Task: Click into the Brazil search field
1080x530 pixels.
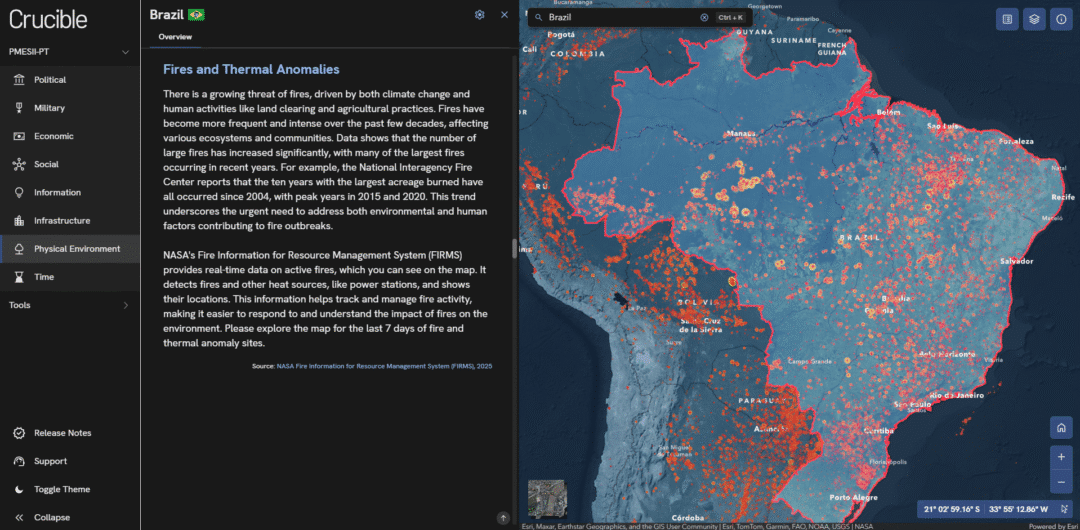Action: [620, 17]
